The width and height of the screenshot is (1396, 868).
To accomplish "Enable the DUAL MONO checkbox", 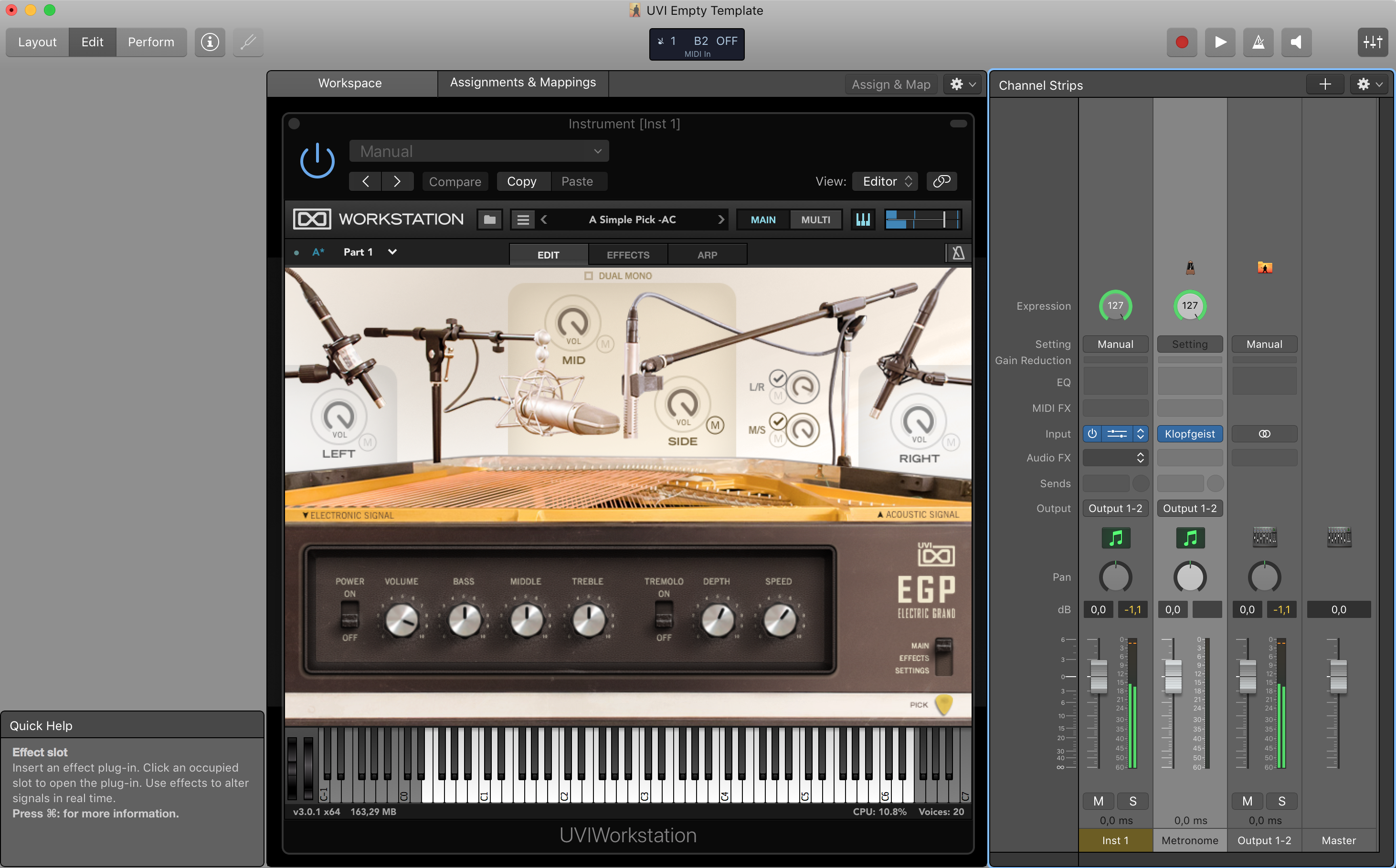I will click(x=588, y=276).
